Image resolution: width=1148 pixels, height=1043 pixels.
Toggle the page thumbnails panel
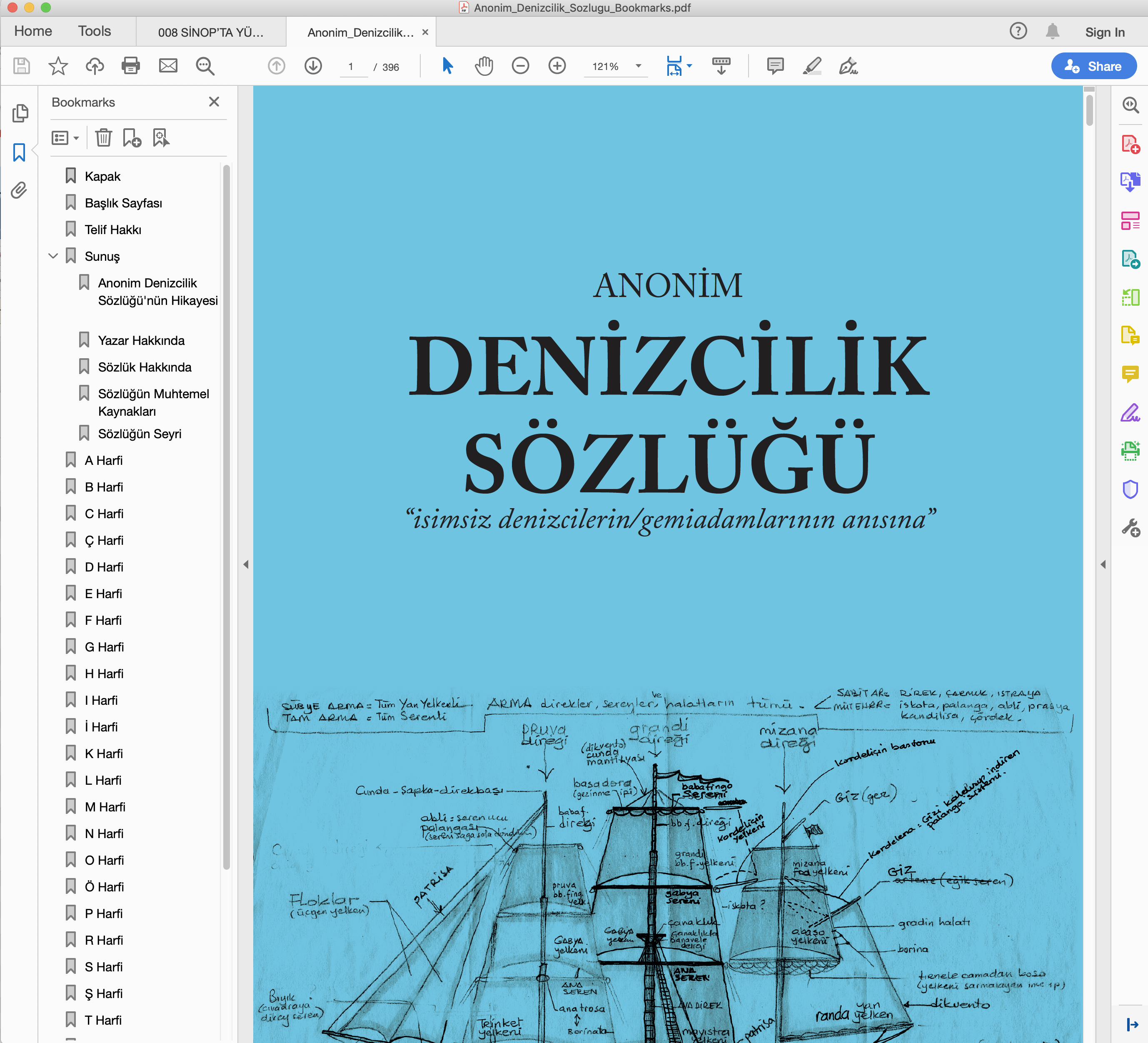(x=19, y=113)
